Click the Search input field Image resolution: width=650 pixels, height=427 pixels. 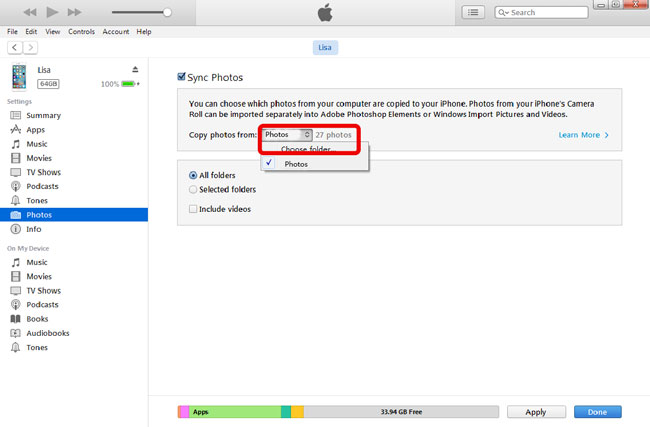pyautogui.click(x=541, y=12)
